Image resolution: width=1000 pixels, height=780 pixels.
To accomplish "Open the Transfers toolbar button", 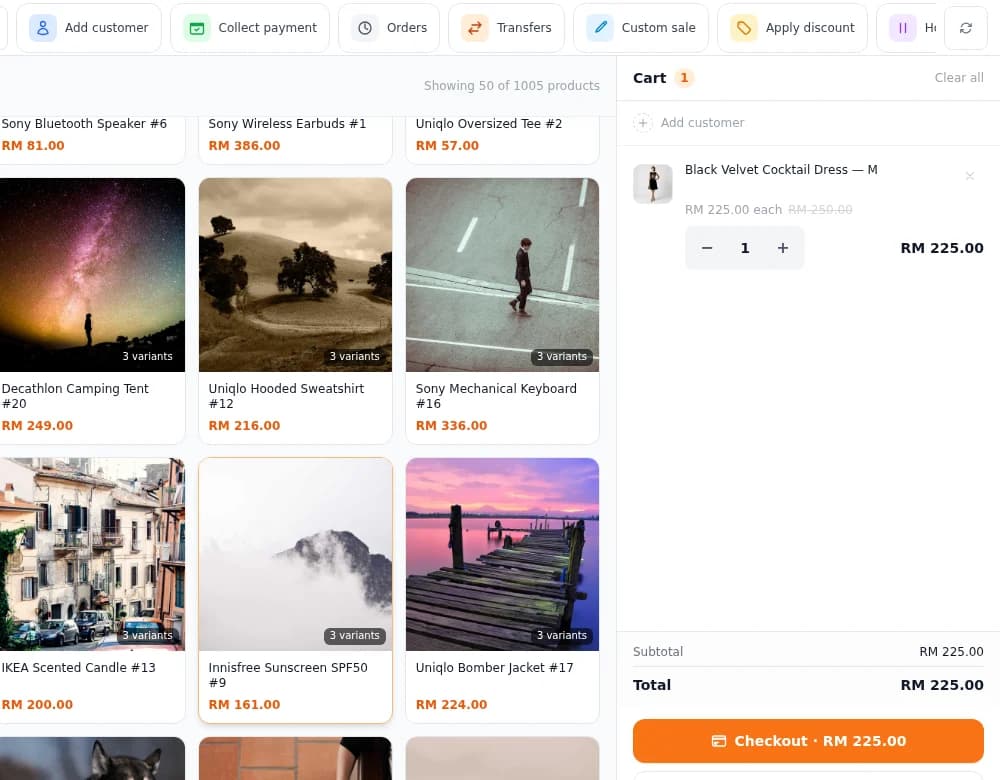I will [506, 28].
